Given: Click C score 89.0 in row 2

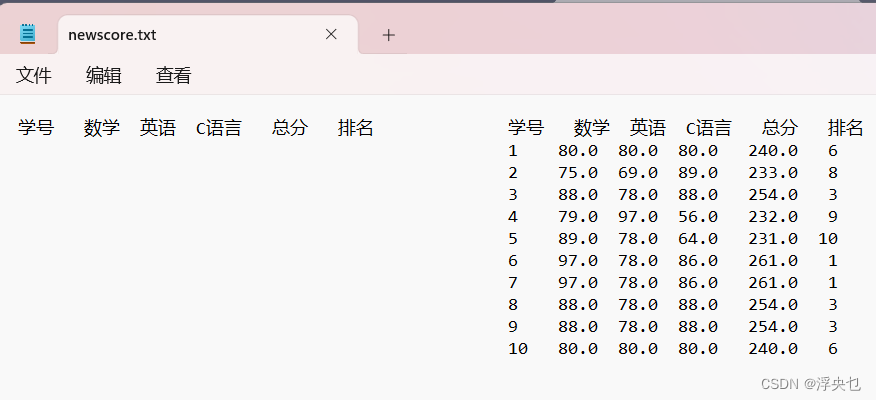Looking at the screenshot, I should [x=698, y=173].
